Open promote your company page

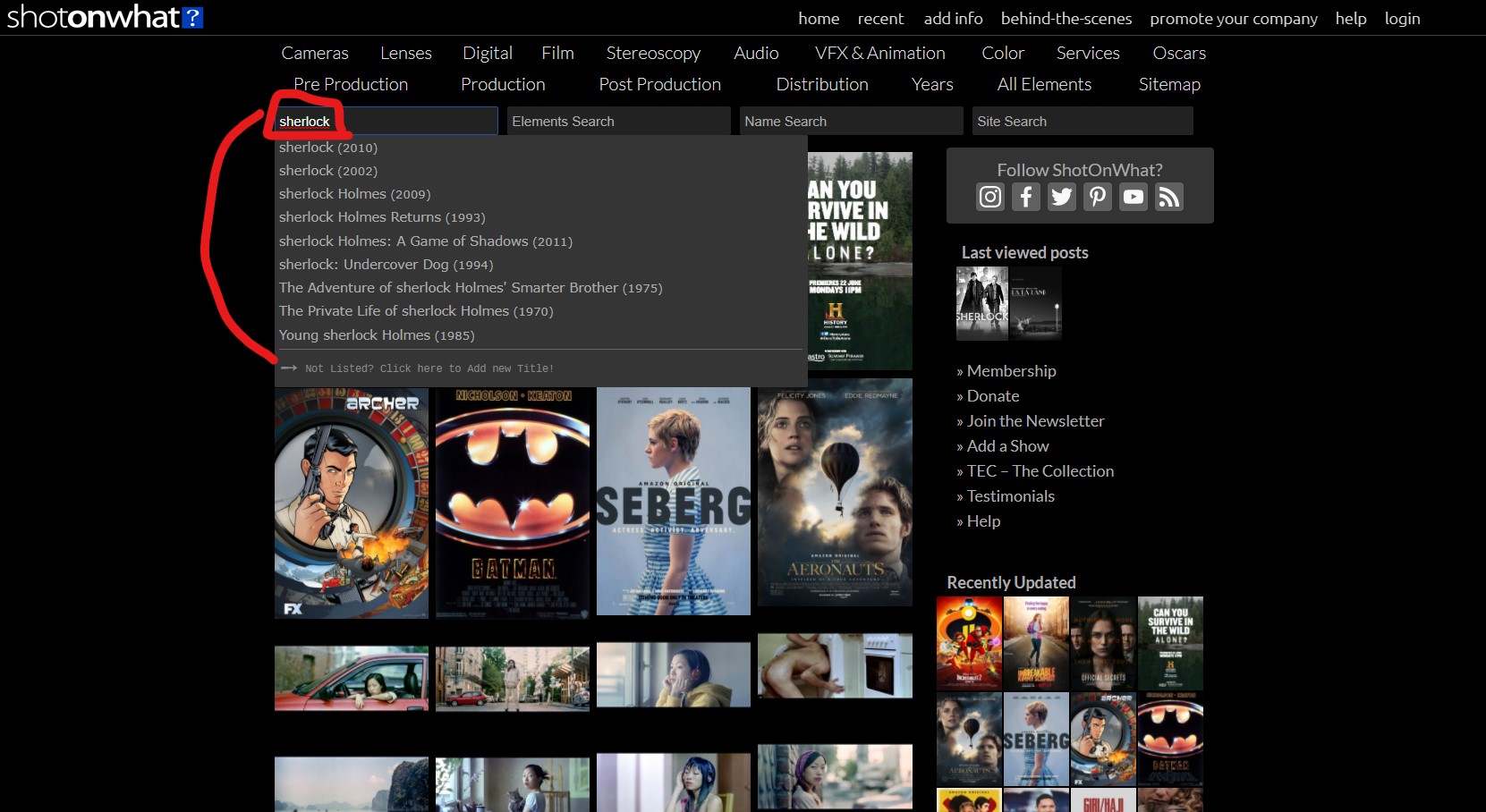(1234, 19)
